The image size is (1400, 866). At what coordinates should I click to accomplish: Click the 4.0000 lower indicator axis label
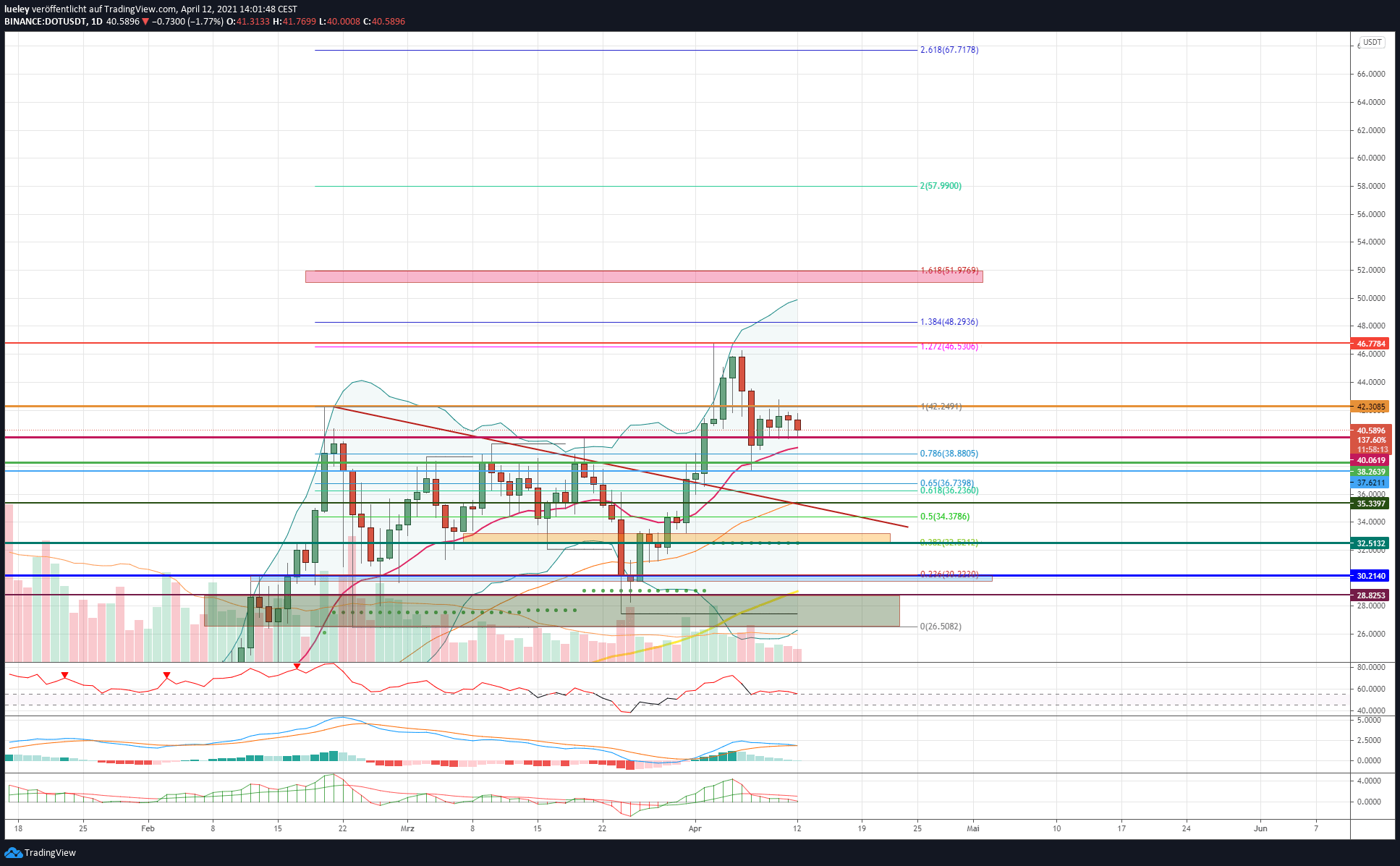[x=1370, y=781]
